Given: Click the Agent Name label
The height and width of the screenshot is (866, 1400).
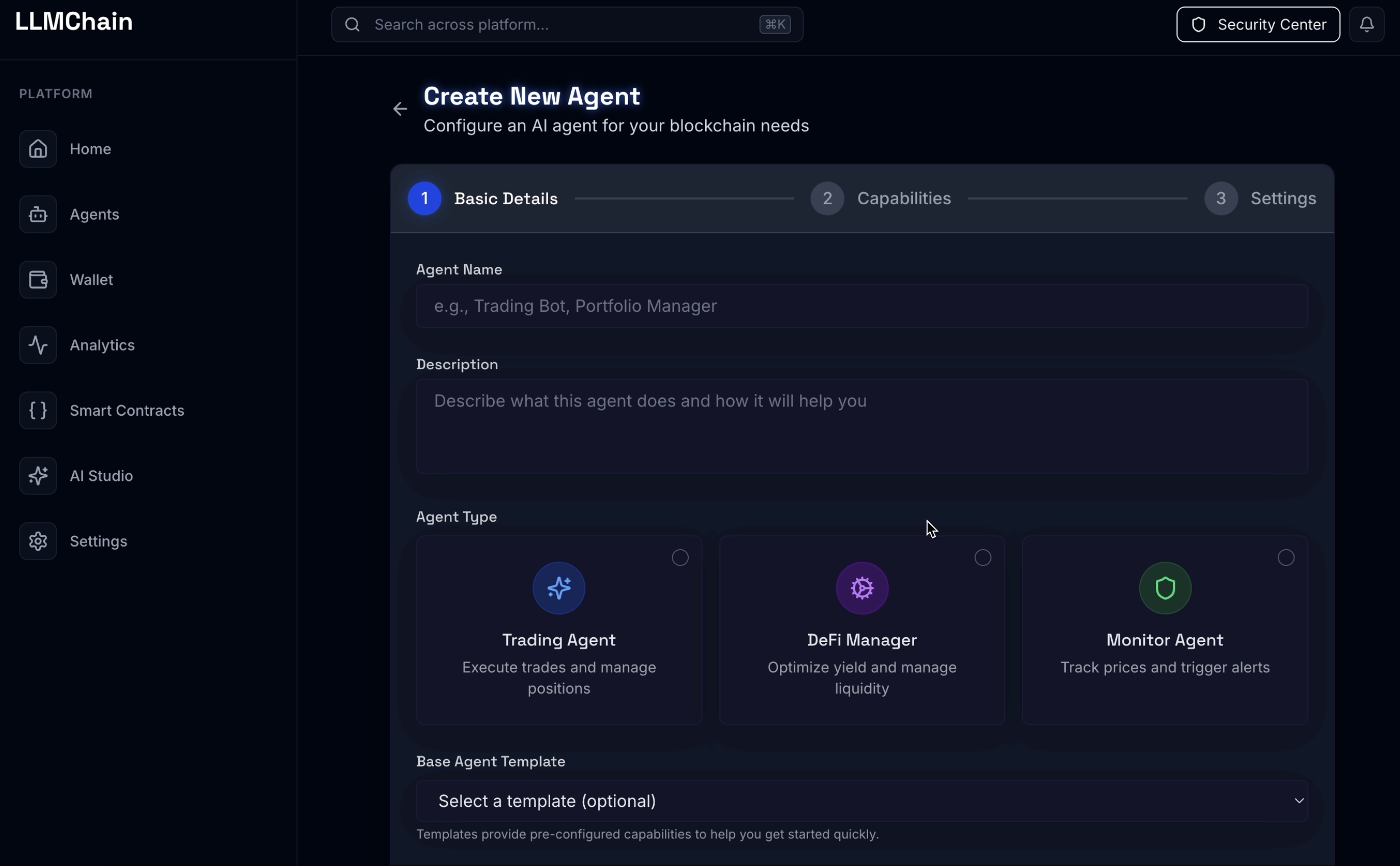Looking at the screenshot, I should [x=459, y=269].
